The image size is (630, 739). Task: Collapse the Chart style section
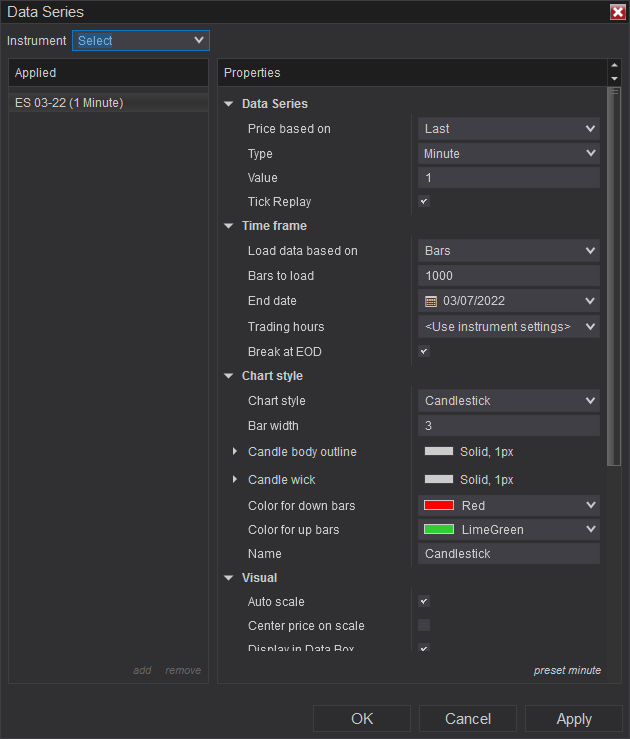pyautogui.click(x=229, y=376)
